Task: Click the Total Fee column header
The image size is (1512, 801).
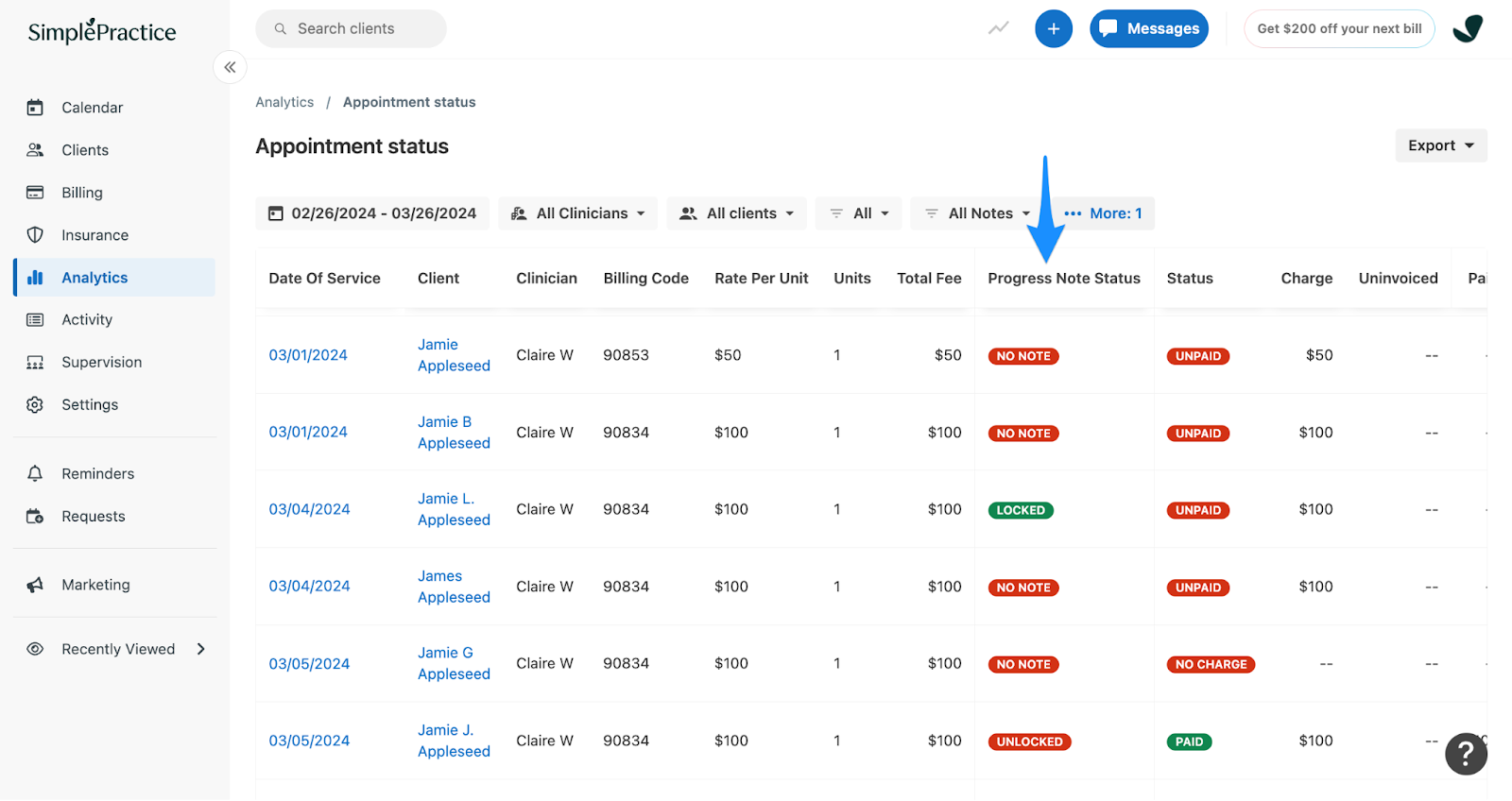Action: tap(929, 279)
